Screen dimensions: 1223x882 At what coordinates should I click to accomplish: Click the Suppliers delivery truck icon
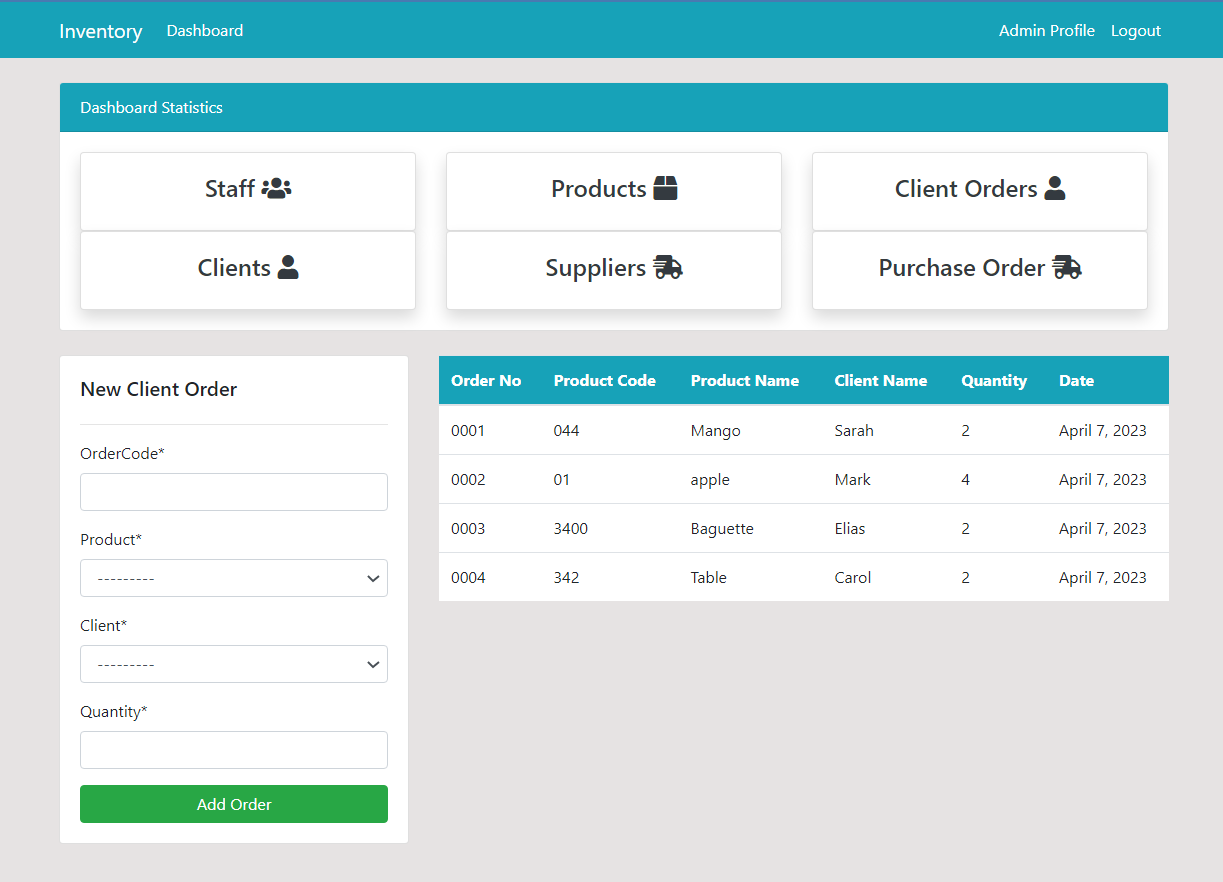point(667,267)
